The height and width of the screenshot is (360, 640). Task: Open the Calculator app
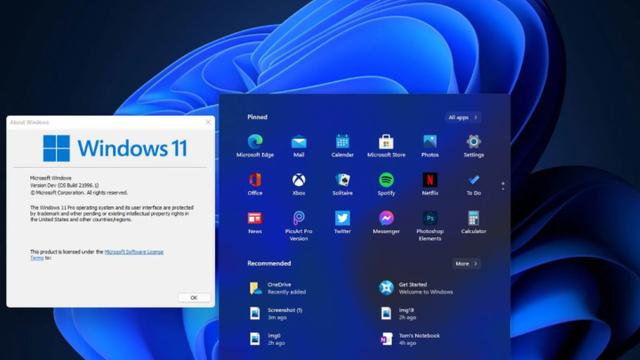point(473,222)
